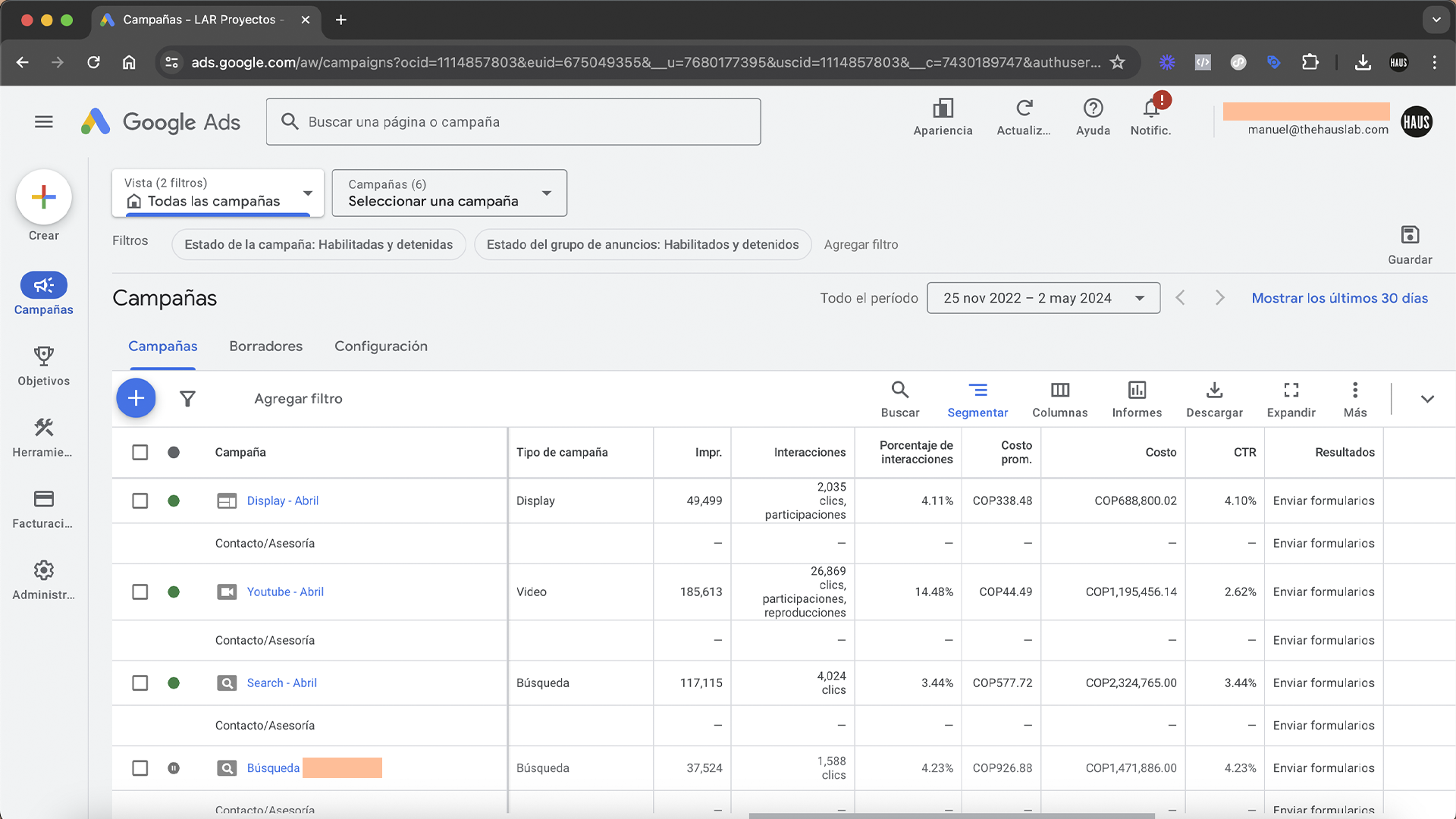Open the date range dropdown
This screenshot has height=819, width=1456.
1043,298
